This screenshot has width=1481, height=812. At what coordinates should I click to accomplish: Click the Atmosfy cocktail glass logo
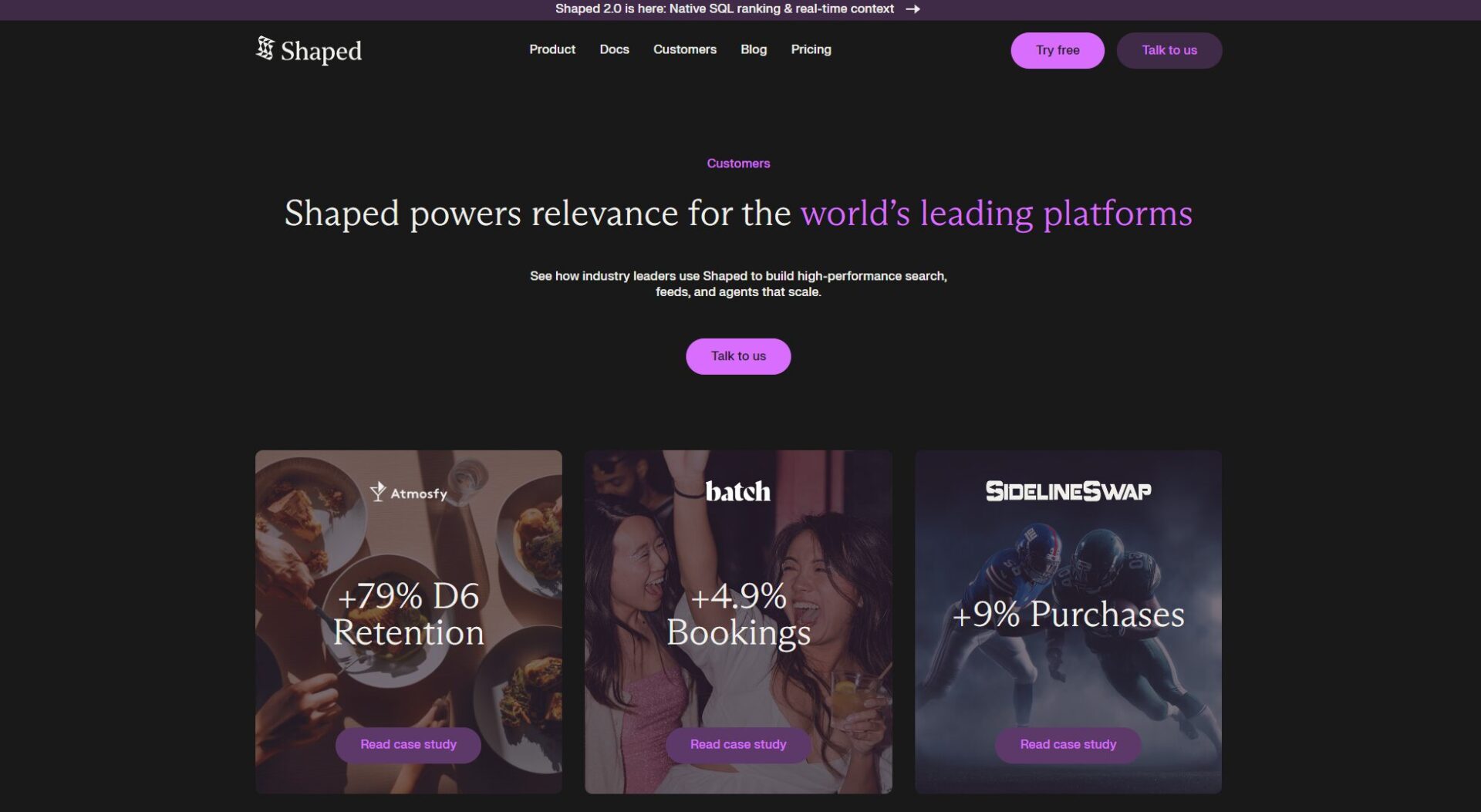pyautogui.click(x=377, y=492)
